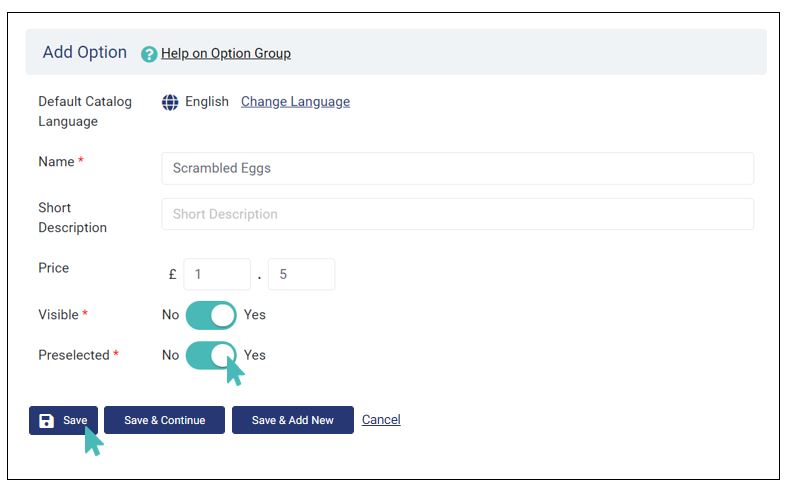789x493 pixels.
Task: Click the 'Price' field label
Action: click(53, 268)
